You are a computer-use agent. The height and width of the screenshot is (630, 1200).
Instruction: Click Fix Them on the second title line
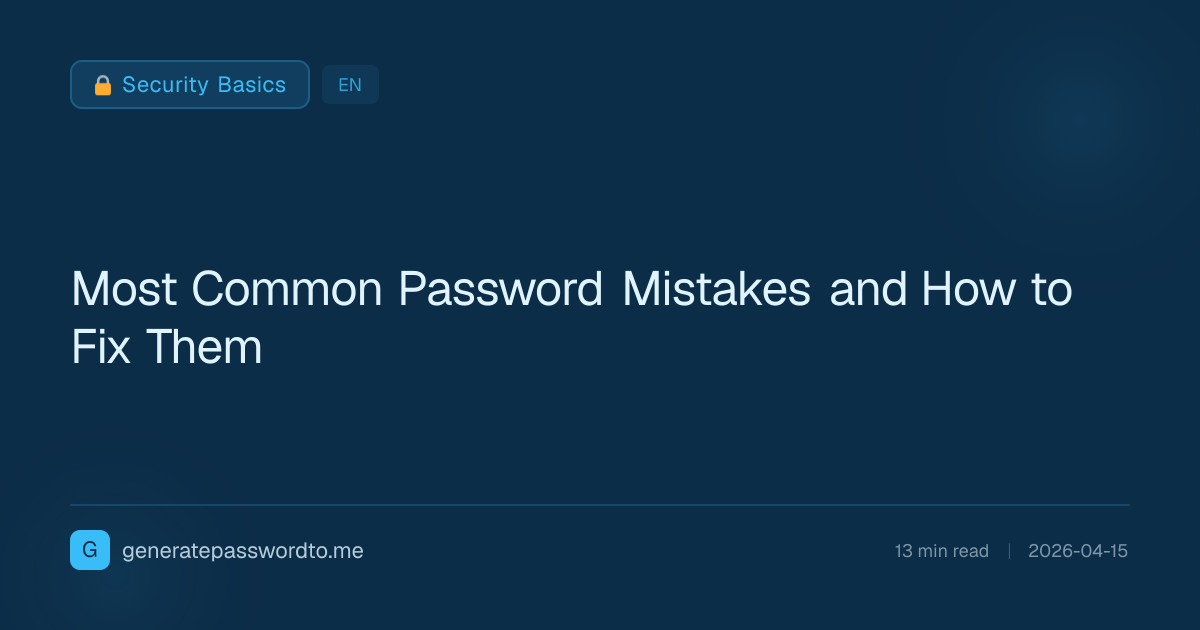point(167,347)
